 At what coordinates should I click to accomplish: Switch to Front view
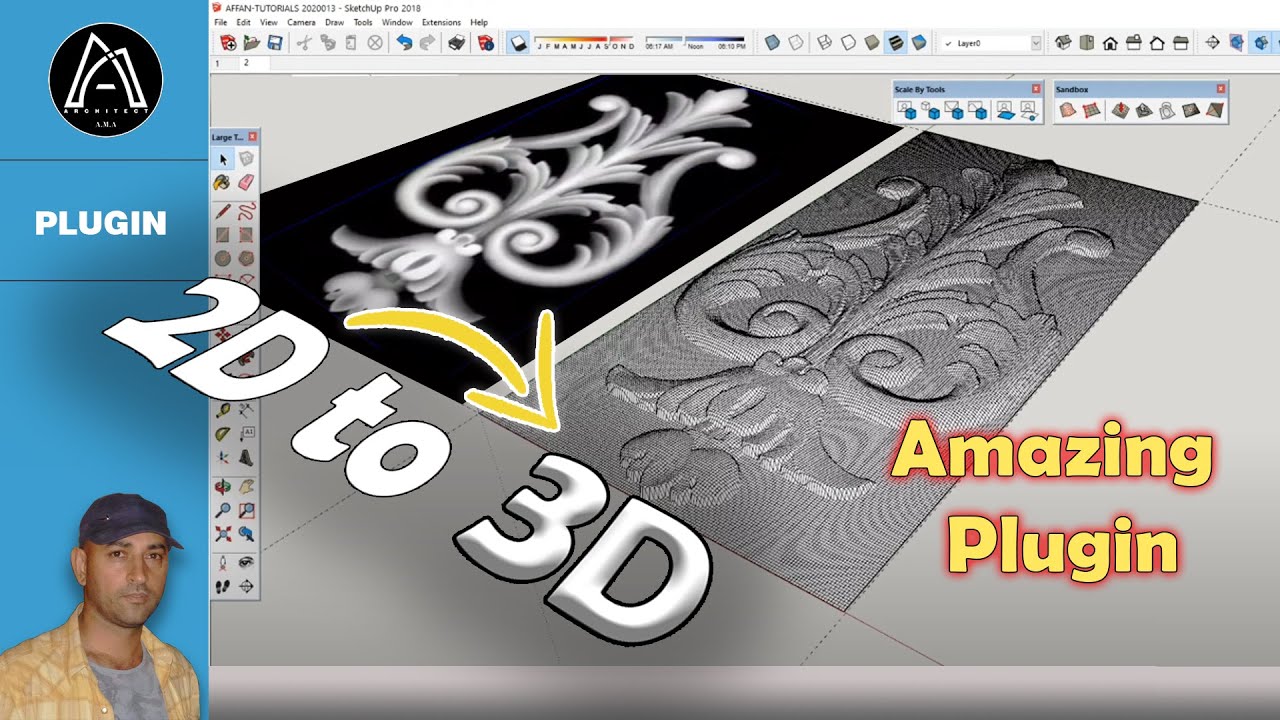point(1110,43)
